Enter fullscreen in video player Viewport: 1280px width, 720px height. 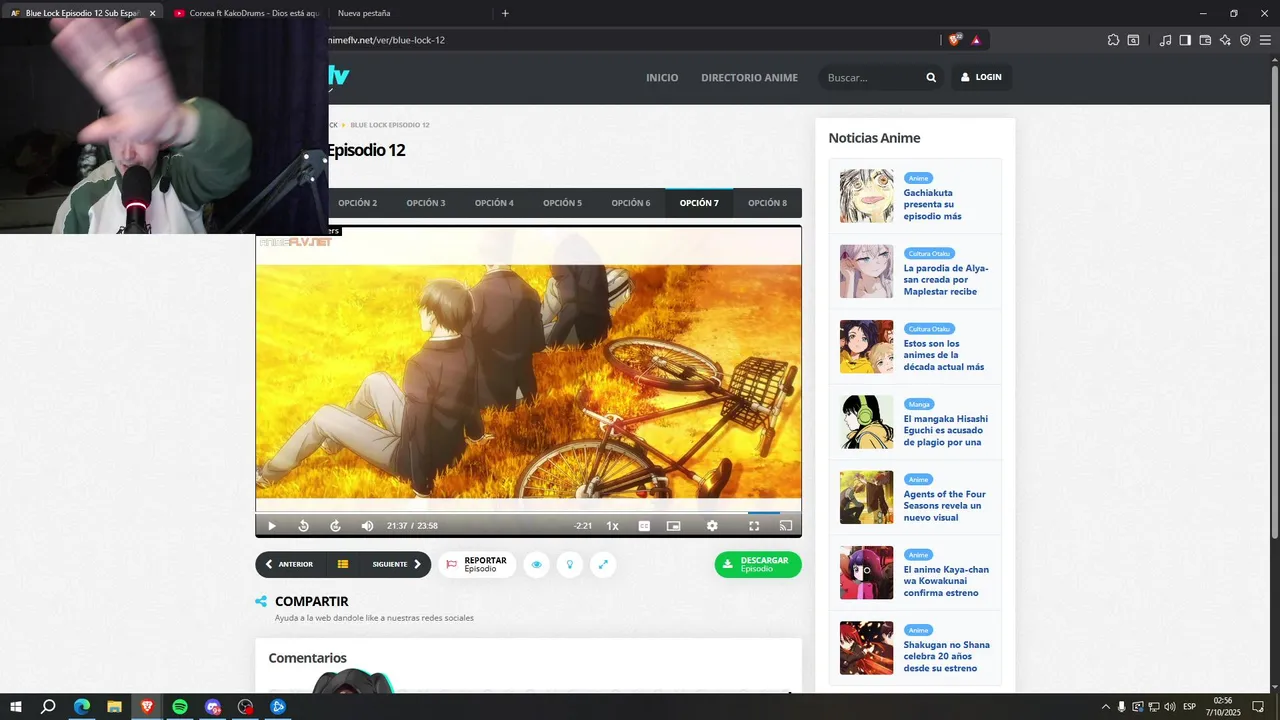pos(754,526)
